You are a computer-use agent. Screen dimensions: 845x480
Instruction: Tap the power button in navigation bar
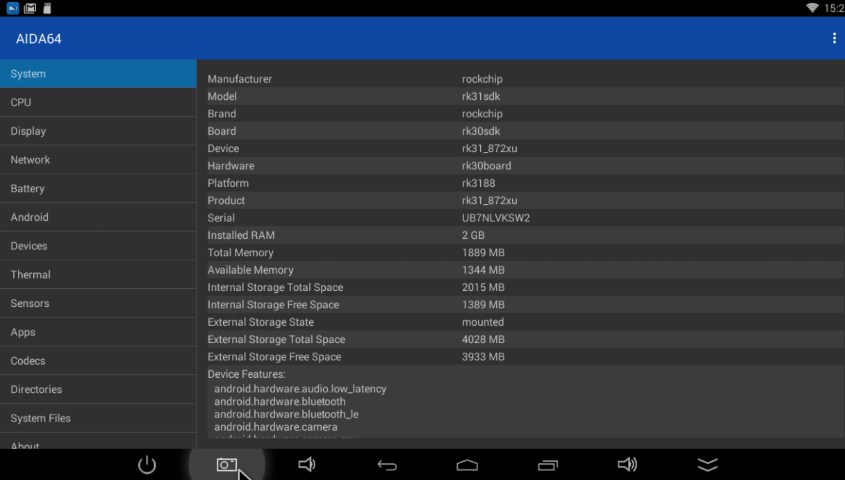point(147,464)
